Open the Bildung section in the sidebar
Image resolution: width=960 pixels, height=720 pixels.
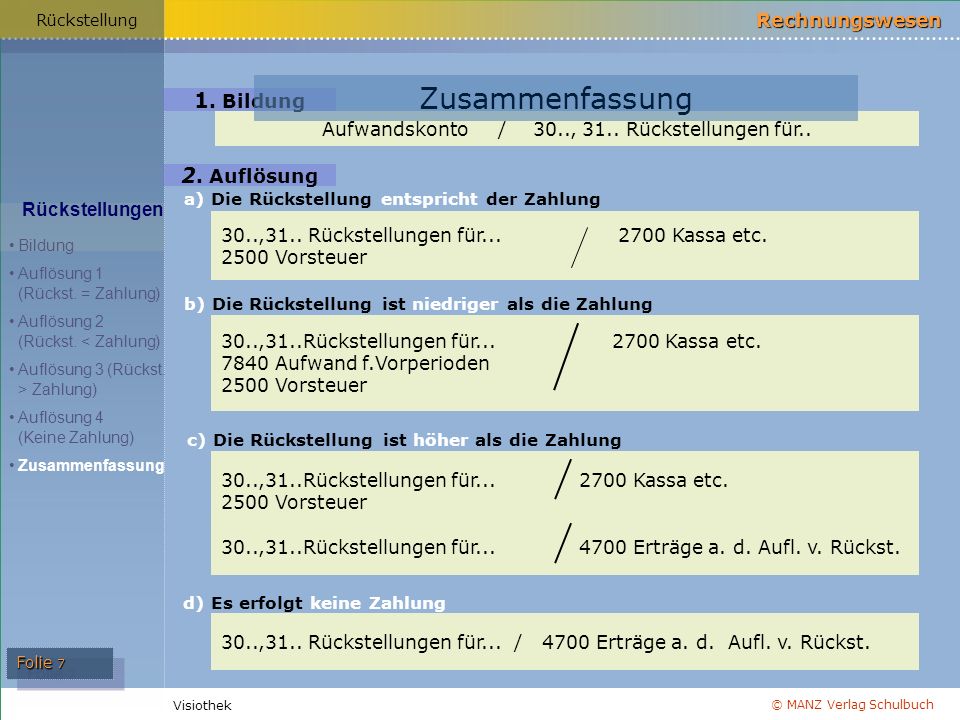46,246
